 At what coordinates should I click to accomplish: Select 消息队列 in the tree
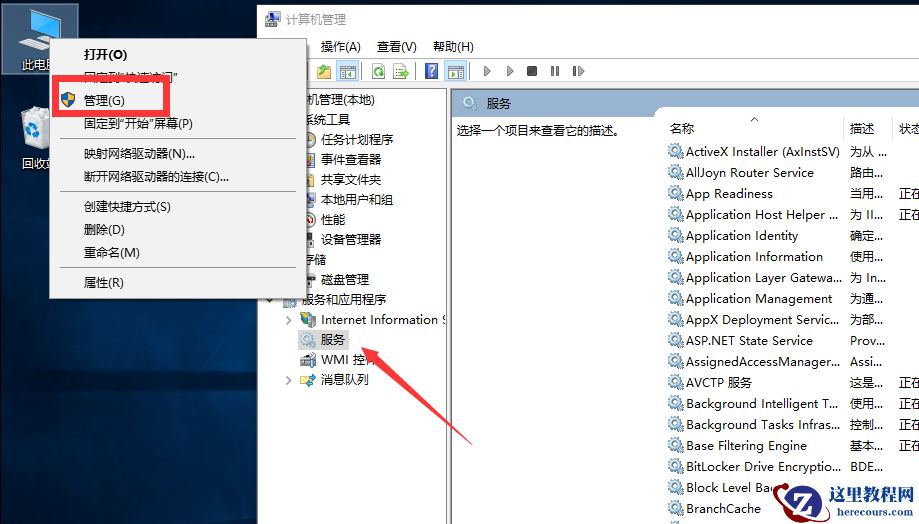(345, 380)
